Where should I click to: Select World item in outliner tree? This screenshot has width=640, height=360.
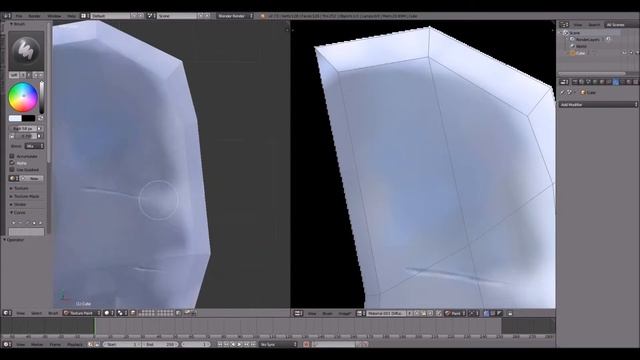581,46
